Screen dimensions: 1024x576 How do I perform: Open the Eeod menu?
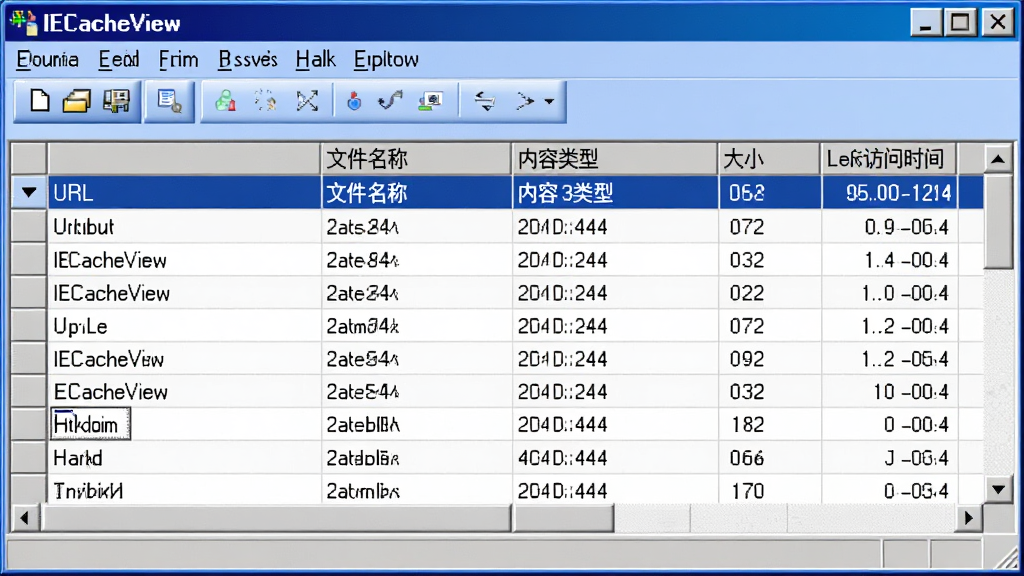[x=119, y=59]
